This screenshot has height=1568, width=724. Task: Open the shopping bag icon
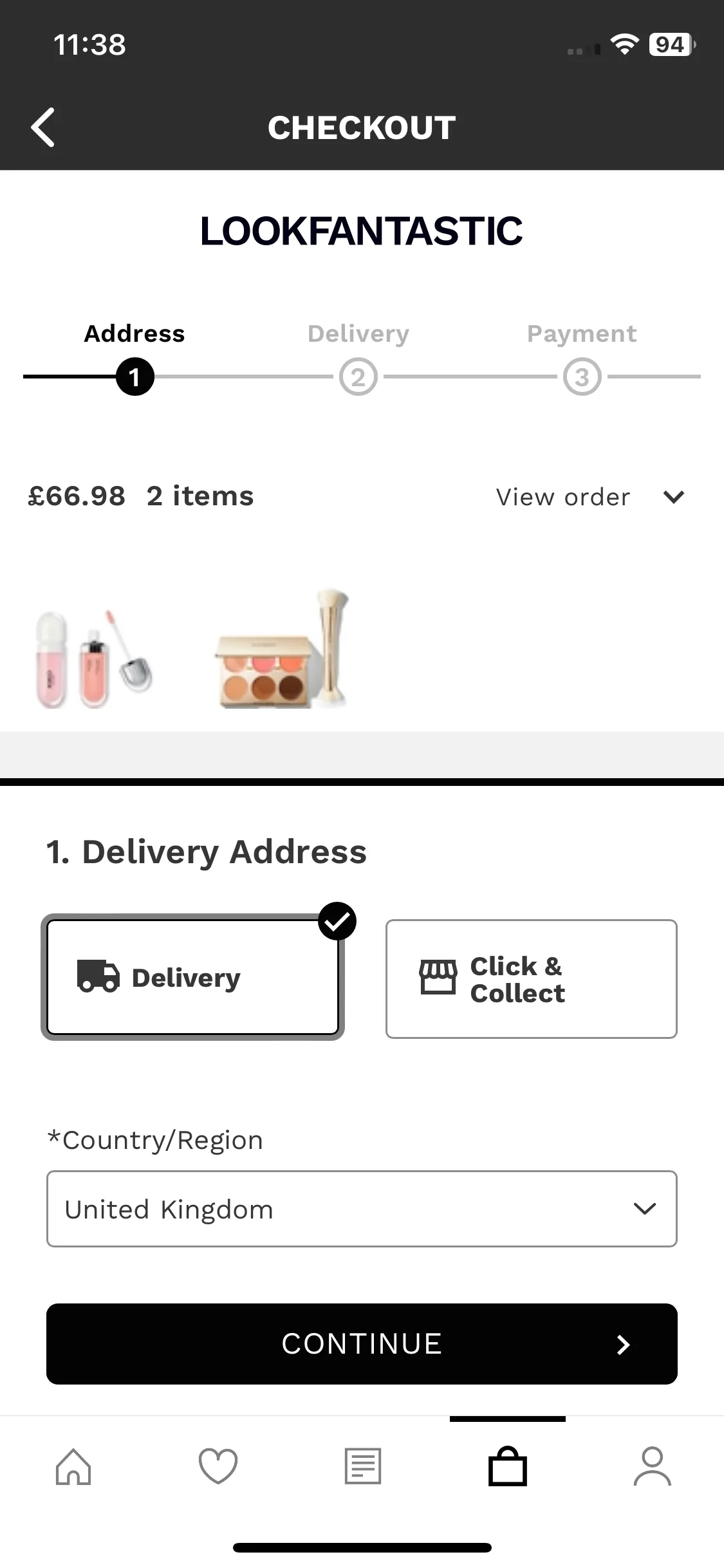tap(507, 1466)
